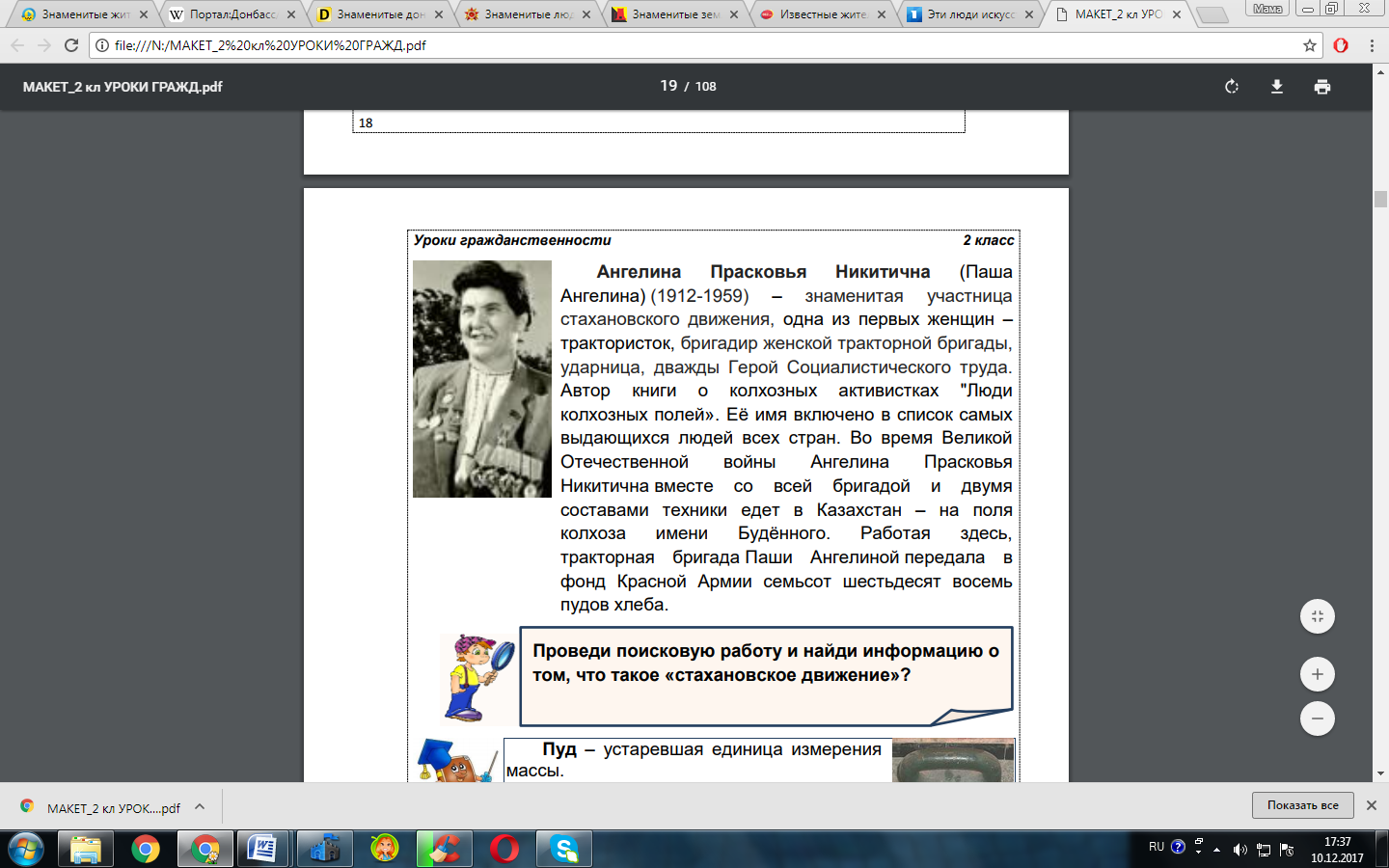
Task: Open Opera browser from taskbar
Action: click(x=504, y=850)
